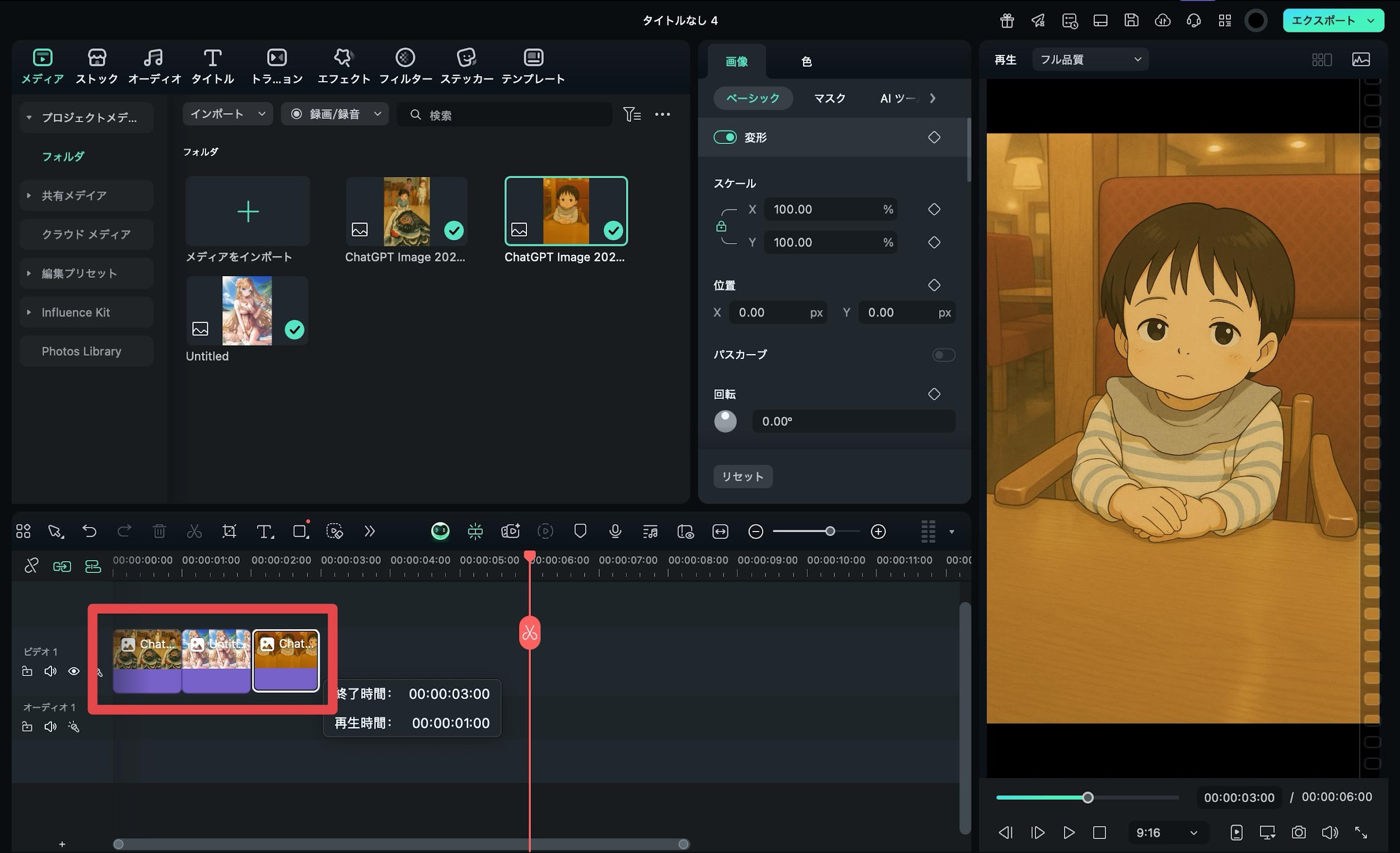Click the scopes image icon above preview

tap(1361, 59)
